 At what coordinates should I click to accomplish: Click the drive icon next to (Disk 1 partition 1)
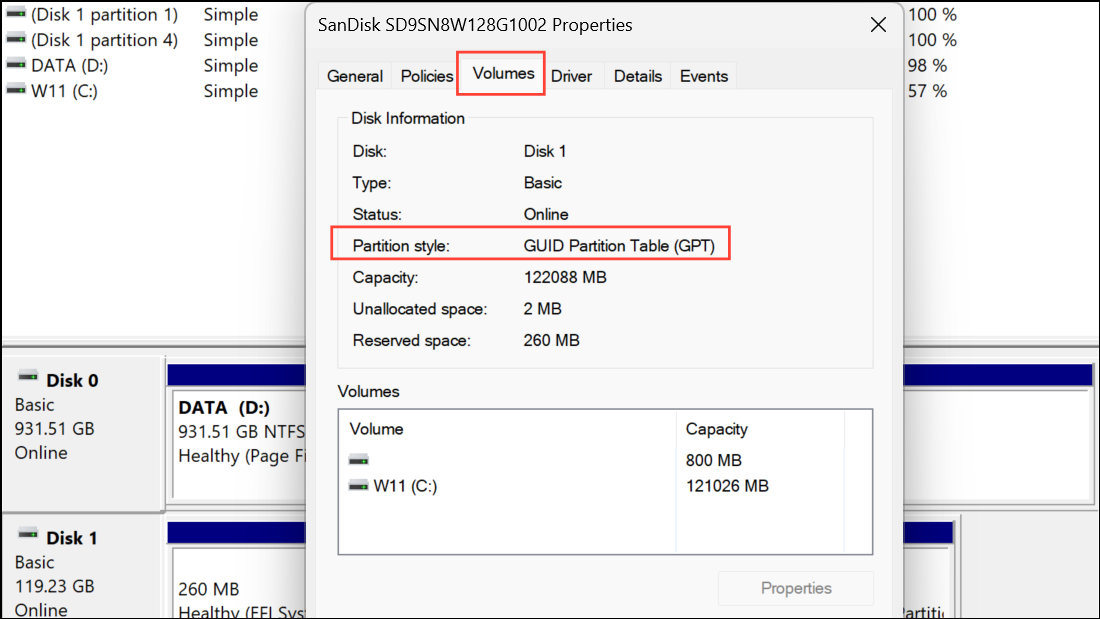[x=16, y=13]
